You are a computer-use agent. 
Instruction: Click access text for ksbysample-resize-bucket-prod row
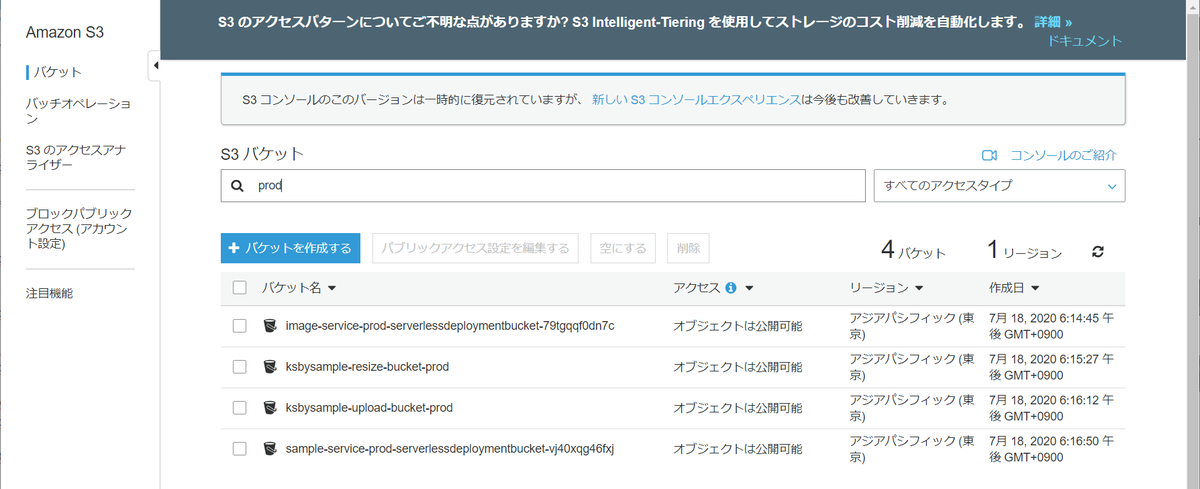pos(738,367)
